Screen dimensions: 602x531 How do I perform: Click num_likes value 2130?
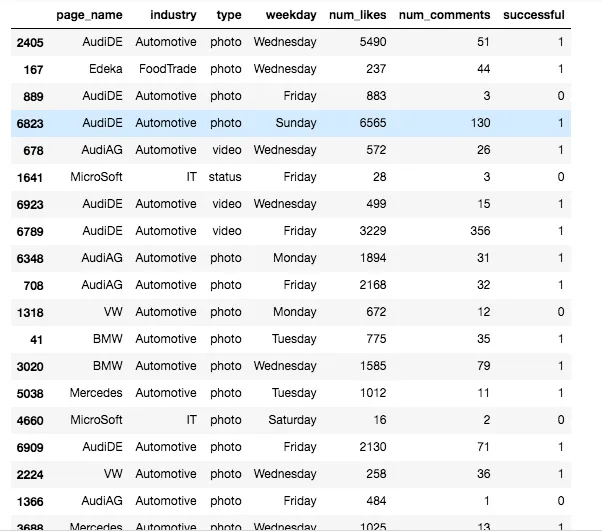[x=373, y=447]
